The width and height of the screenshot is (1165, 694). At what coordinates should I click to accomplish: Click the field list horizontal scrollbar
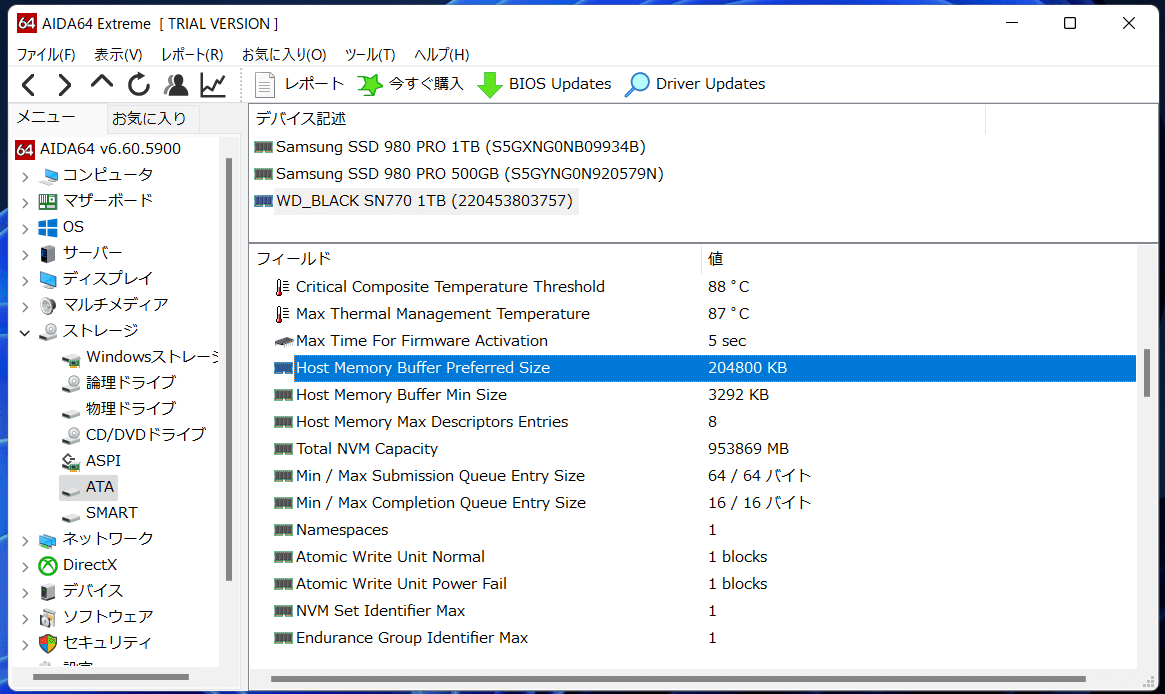click(x=678, y=678)
